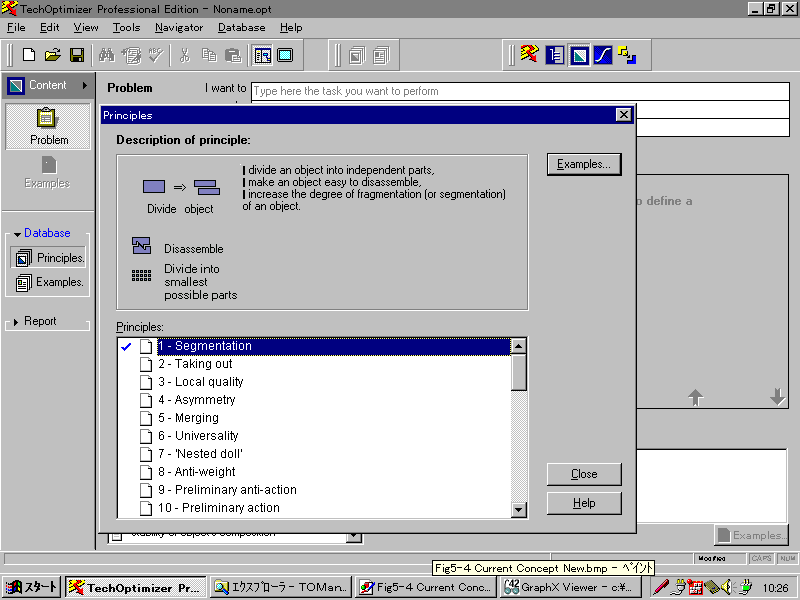Open the Tools menu
Image resolution: width=800 pixels, height=600 pixels.
[126, 28]
